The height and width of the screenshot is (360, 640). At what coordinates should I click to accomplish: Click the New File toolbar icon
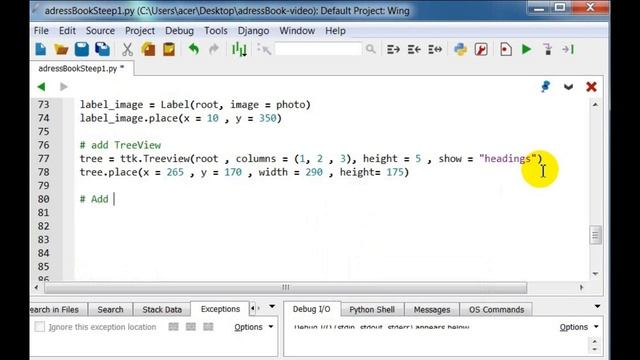41,49
